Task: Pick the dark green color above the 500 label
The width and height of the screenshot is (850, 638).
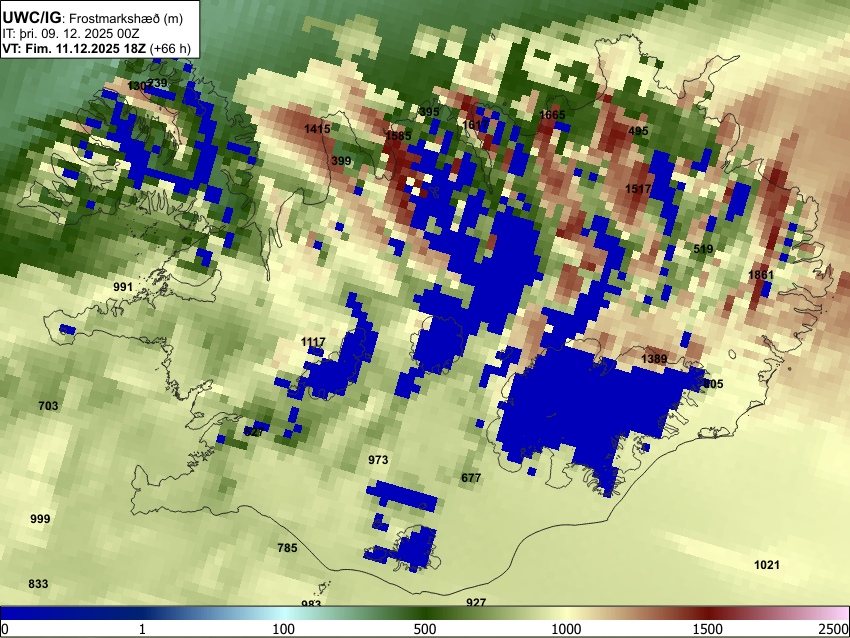Action: coord(425,613)
